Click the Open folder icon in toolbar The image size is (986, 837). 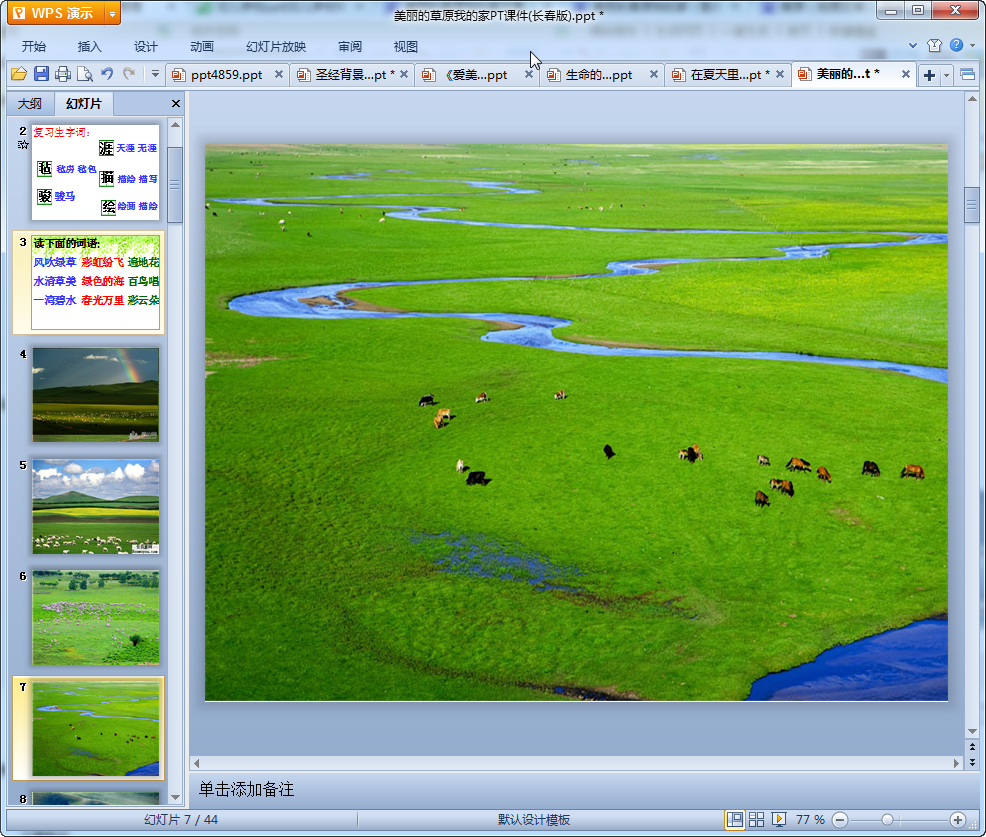pos(19,74)
